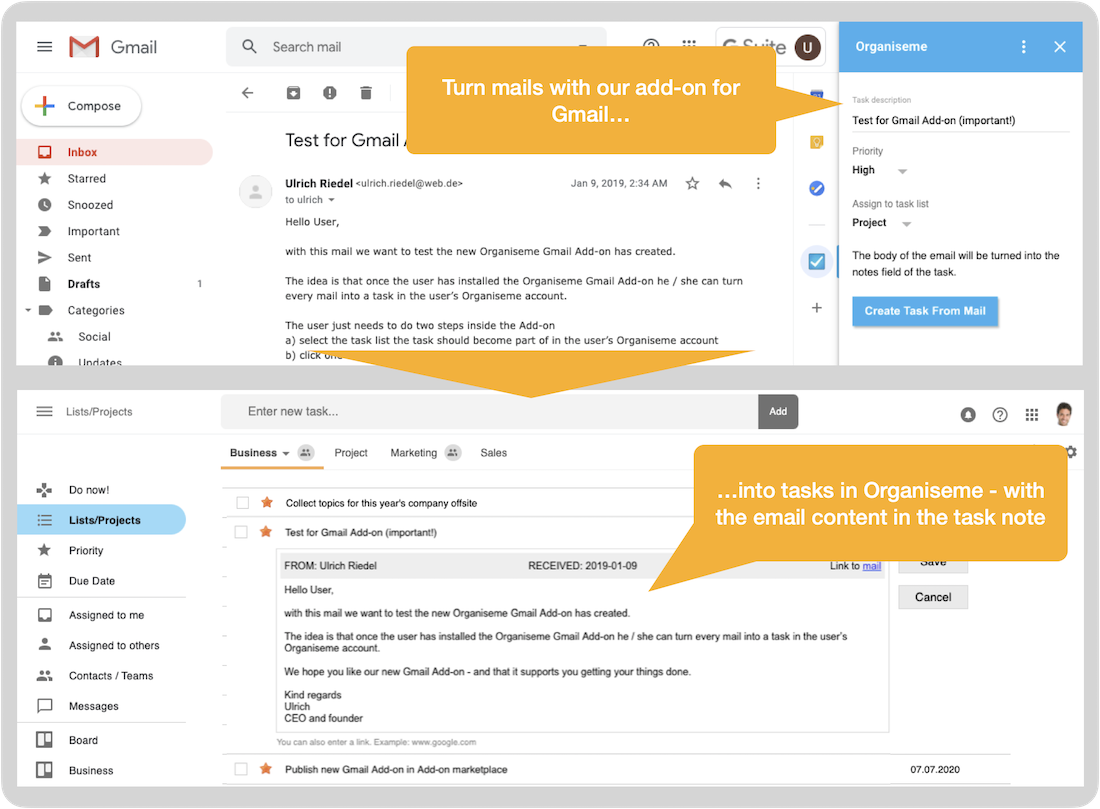Screen dimensions: 1100x809
Task: Click the notification bell in Organiseme
Action: (967, 413)
